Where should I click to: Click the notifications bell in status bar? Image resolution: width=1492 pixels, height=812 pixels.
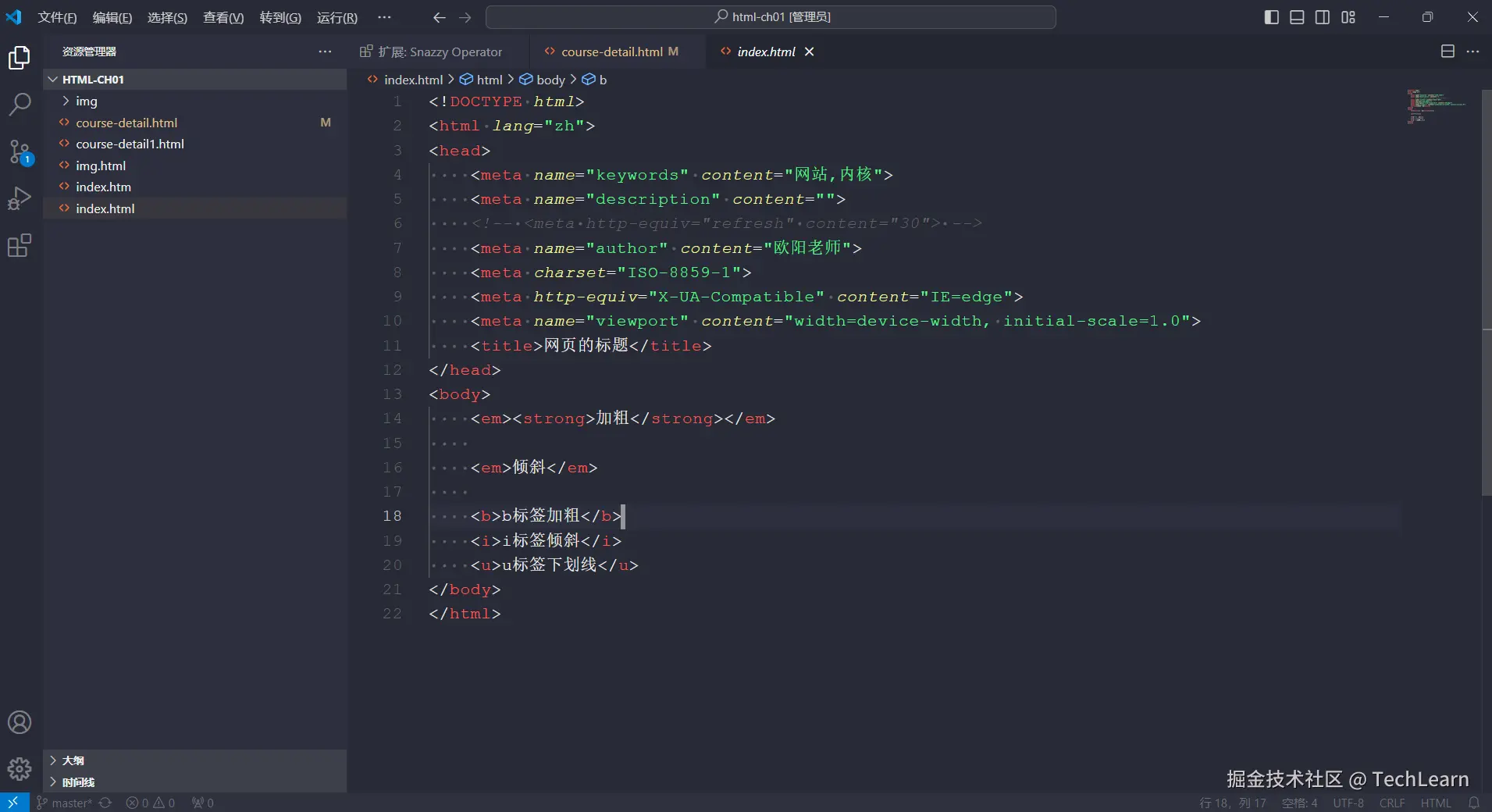1474,803
